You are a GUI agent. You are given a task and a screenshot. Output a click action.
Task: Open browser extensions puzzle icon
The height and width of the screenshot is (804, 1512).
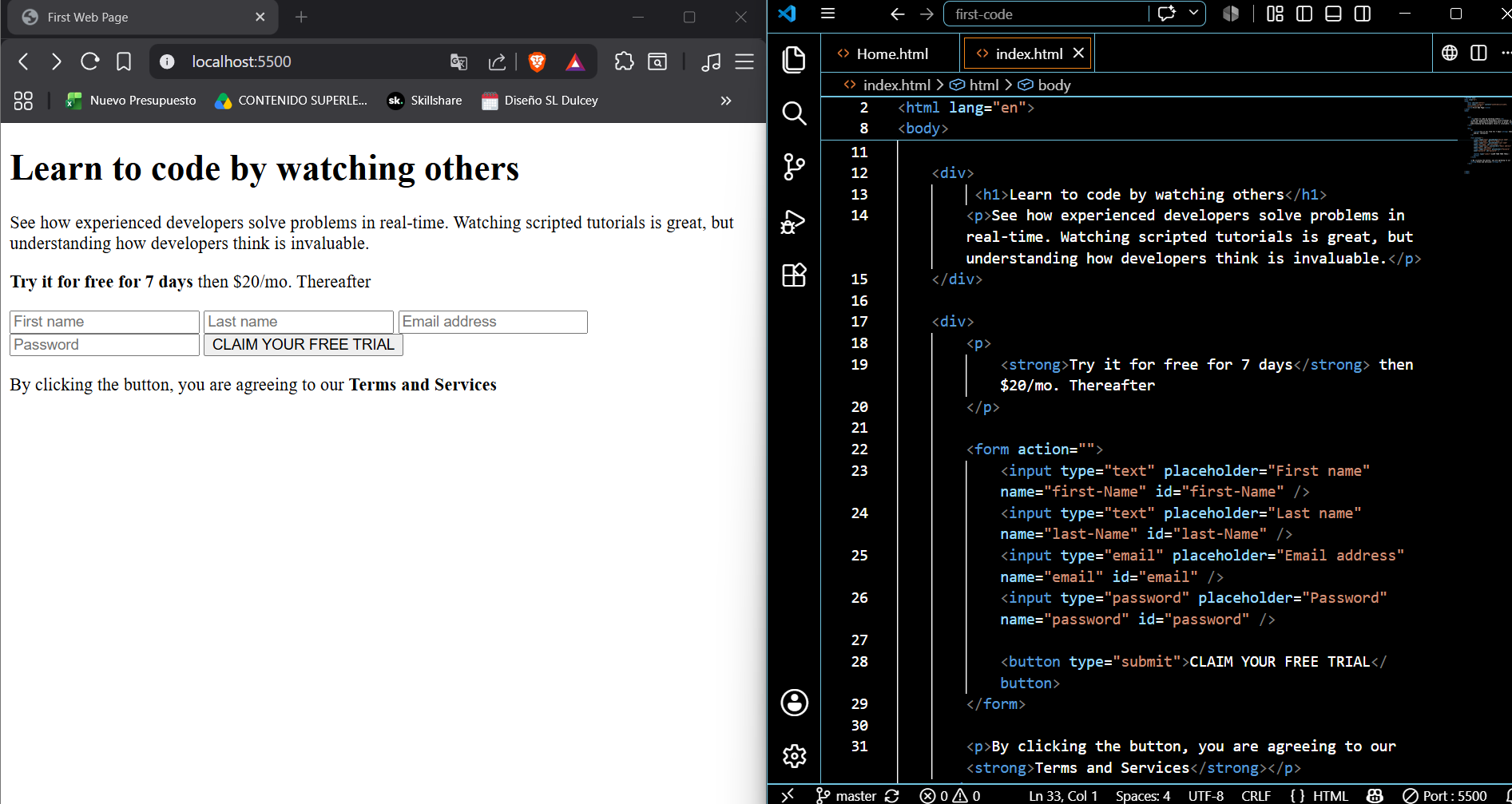pos(624,61)
